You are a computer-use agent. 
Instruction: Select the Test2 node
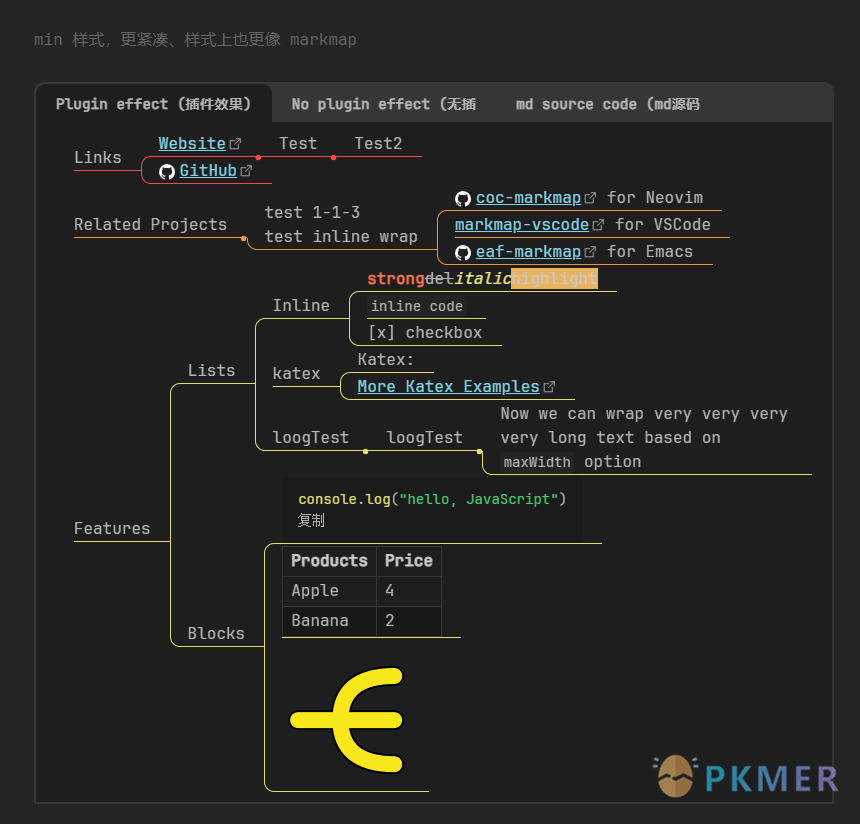pos(378,144)
